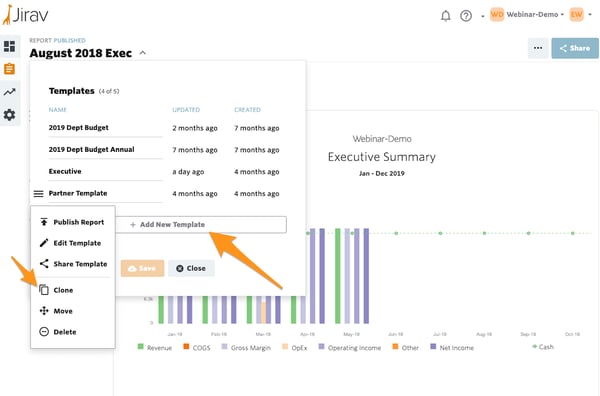The image size is (600, 396).
Task: Click the Delete circle-minus icon
Action: point(44,332)
